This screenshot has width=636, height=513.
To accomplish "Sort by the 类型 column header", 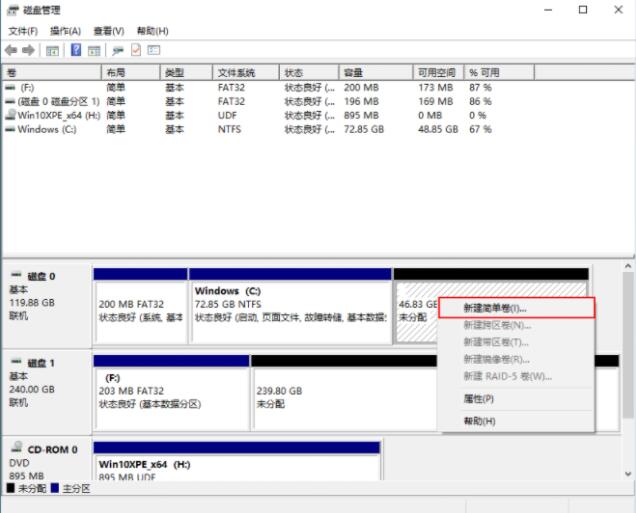I will (x=187, y=73).
